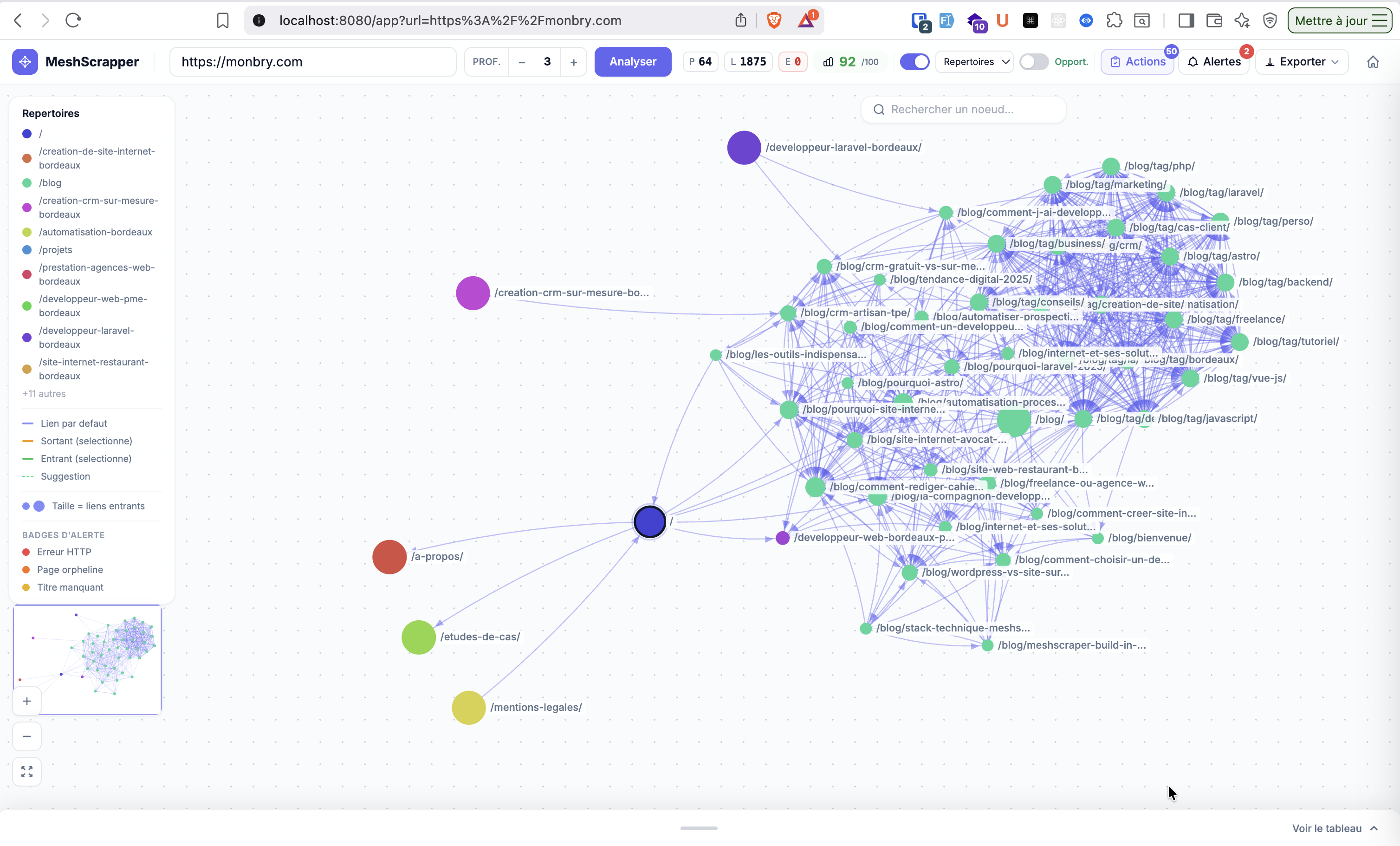Screen dimensions: 1400x846
Task: Zoom in using the plus icon under minimap
Action: [26, 701]
